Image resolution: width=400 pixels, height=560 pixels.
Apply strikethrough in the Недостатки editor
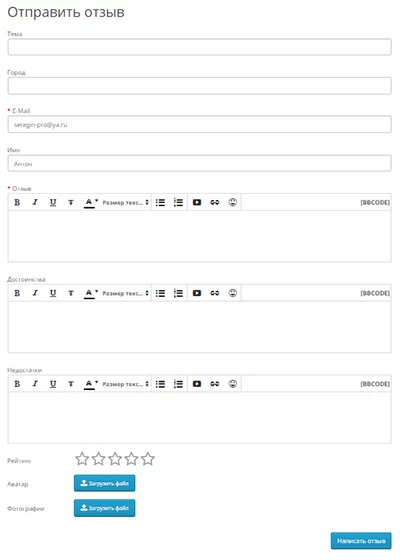tap(71, 384)
